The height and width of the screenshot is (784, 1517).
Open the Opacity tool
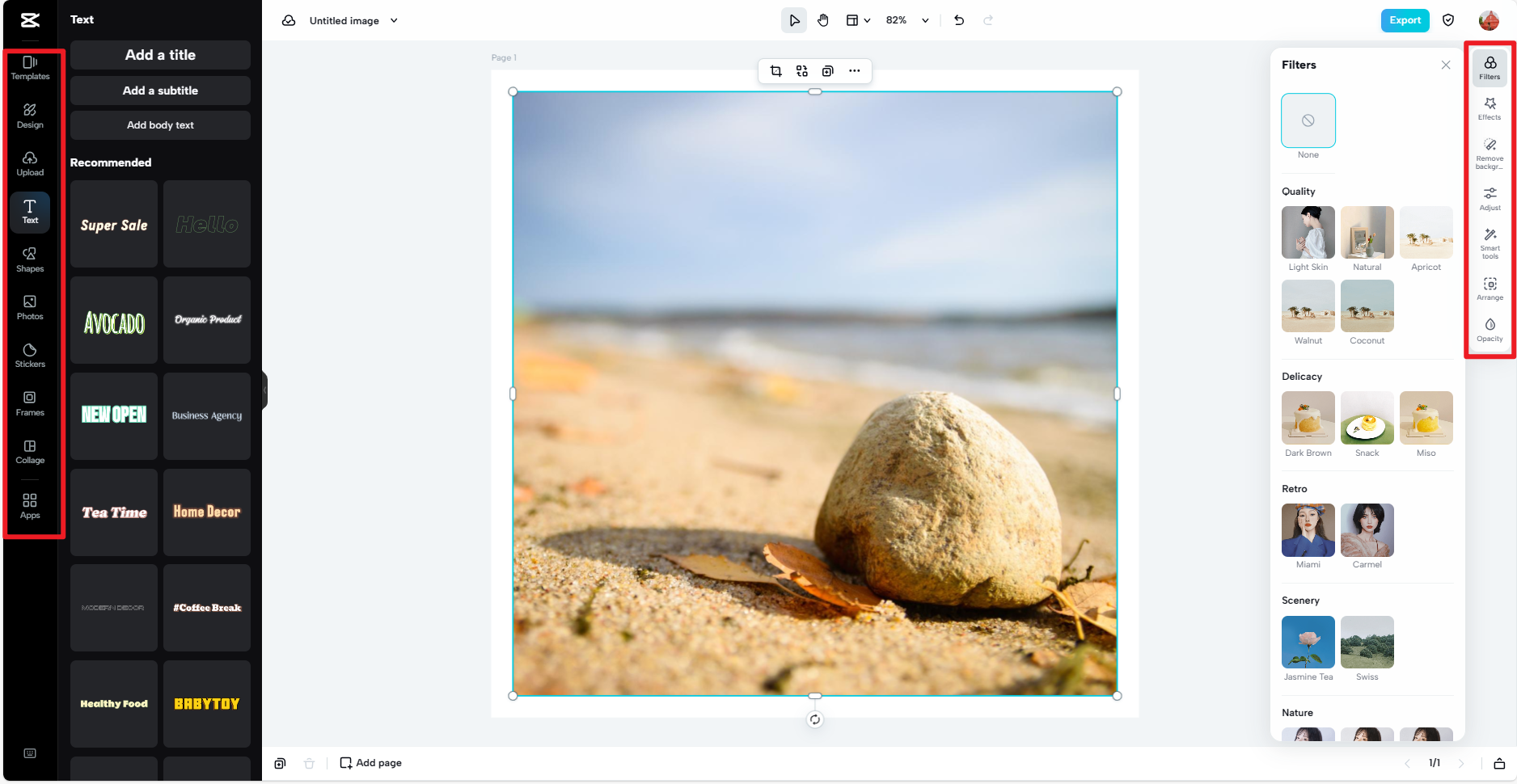[x=1490, y=330]
